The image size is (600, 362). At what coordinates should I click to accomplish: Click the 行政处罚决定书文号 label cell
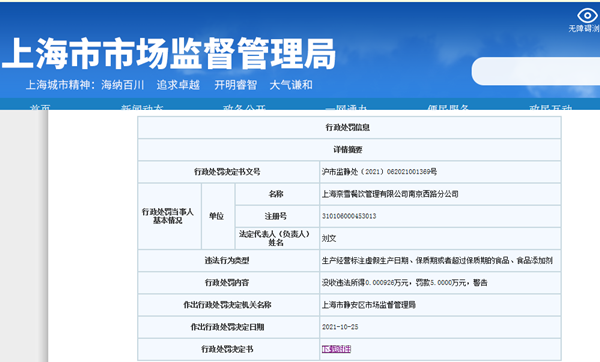(x=228, y=172)
